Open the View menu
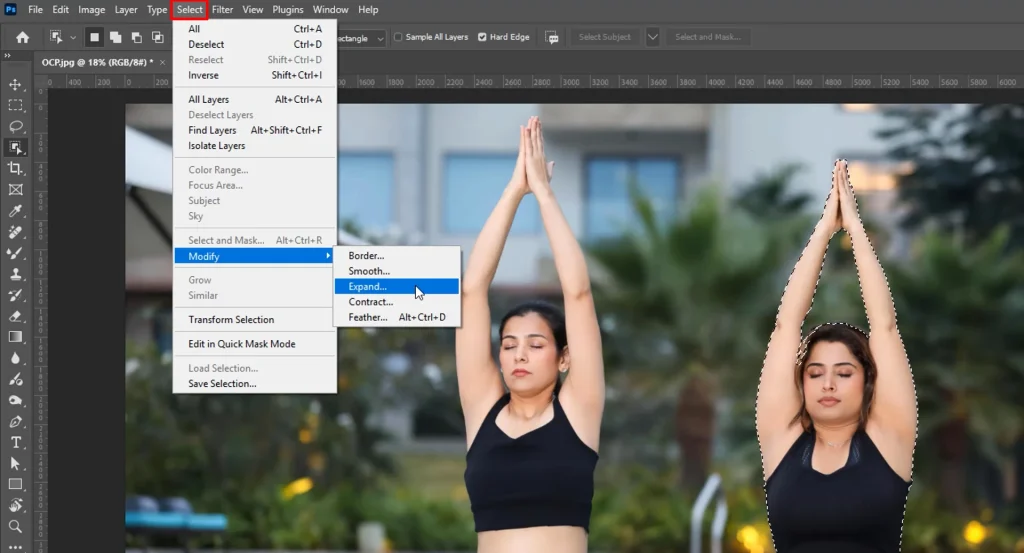Viewport: 1024px width, 553px height. 253,10
